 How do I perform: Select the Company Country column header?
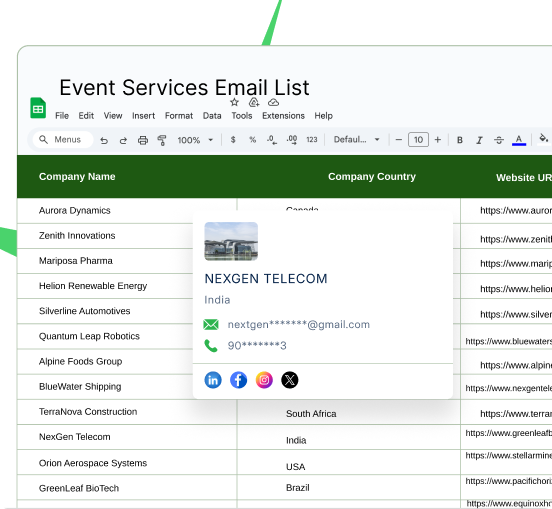tap(372, 177)
